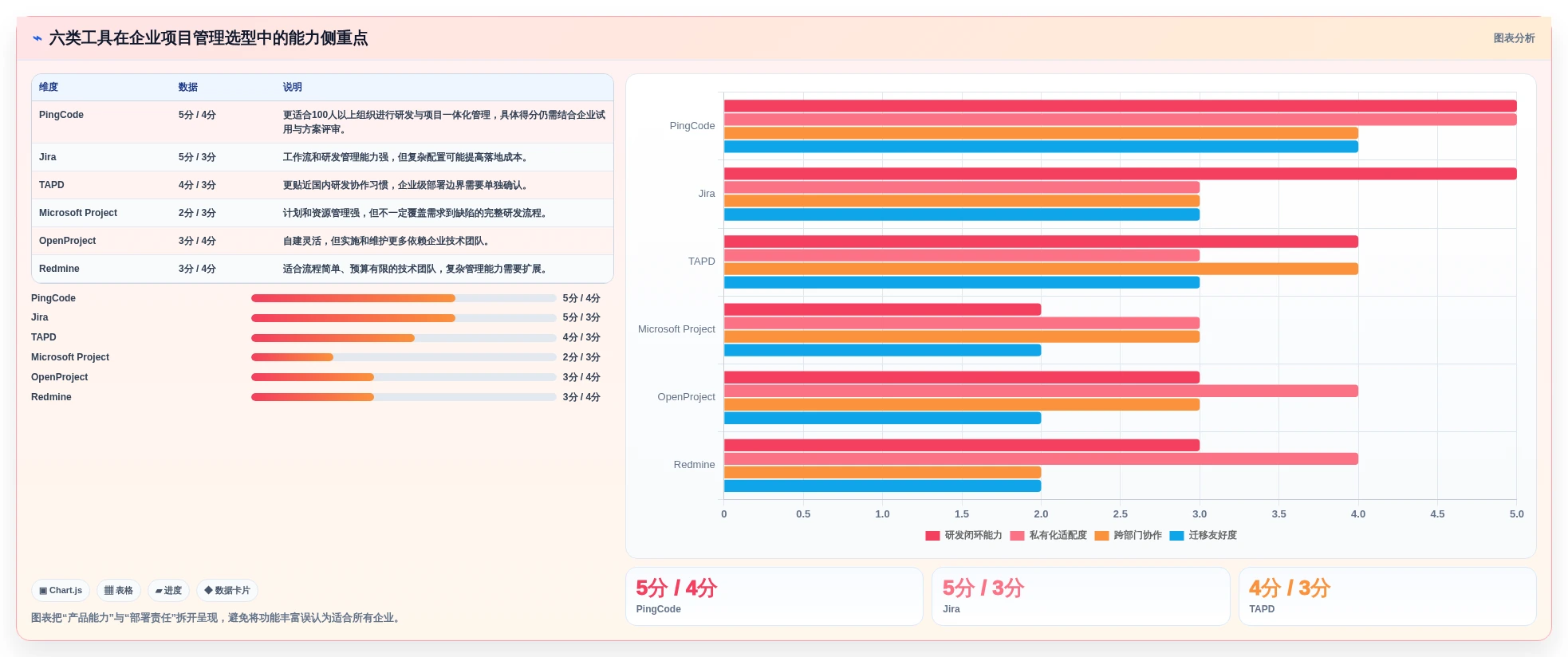Click Jira in the table's first column
The height and width of the screenshot is (657, 1568).
(x=48, y=157)
